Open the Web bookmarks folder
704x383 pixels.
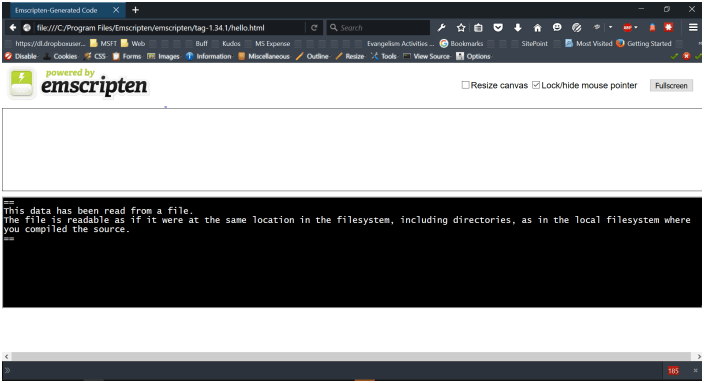pos(133,44)
